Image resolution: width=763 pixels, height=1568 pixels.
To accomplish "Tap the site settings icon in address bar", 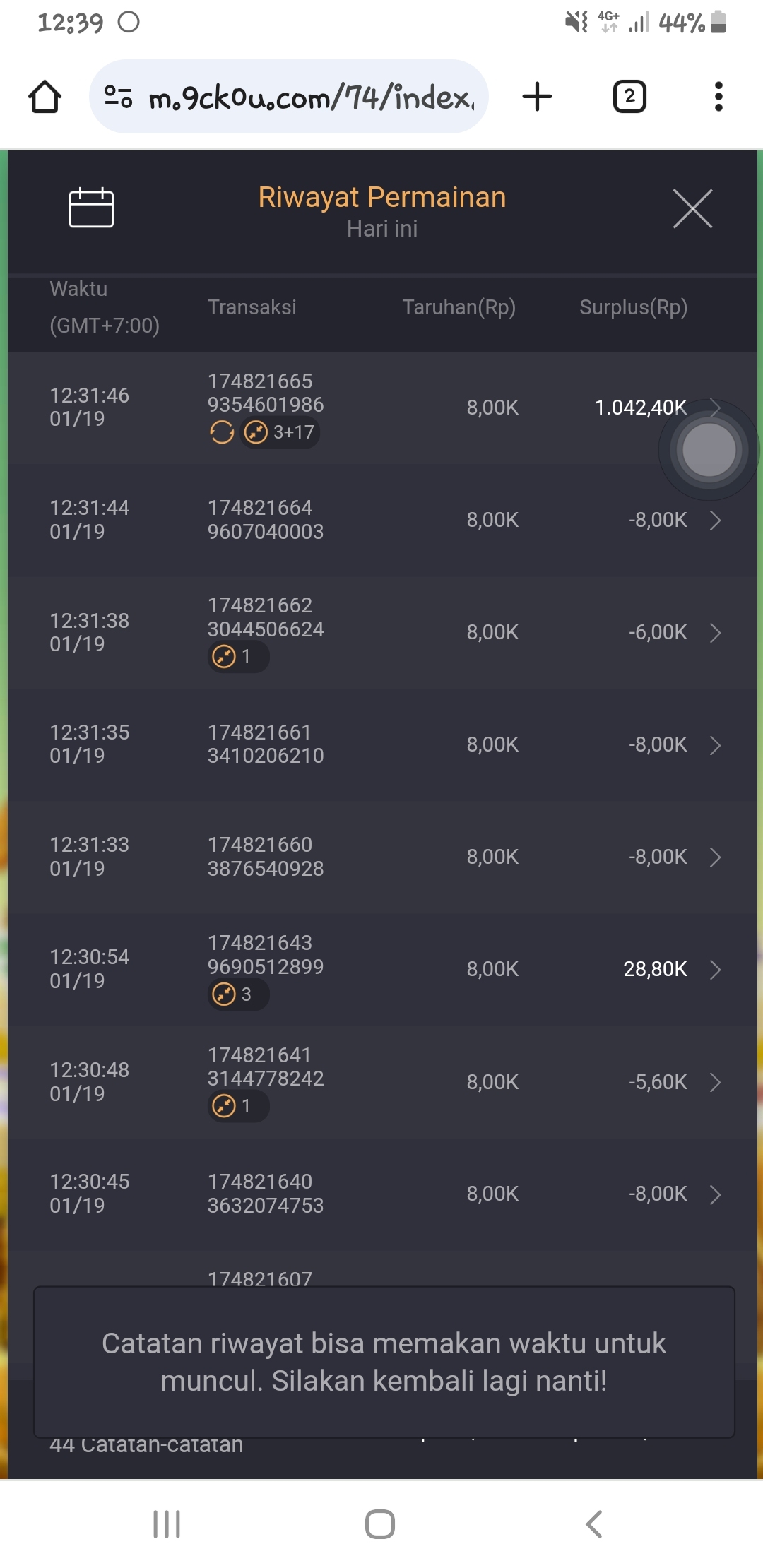I will click(x=118, y=97).
